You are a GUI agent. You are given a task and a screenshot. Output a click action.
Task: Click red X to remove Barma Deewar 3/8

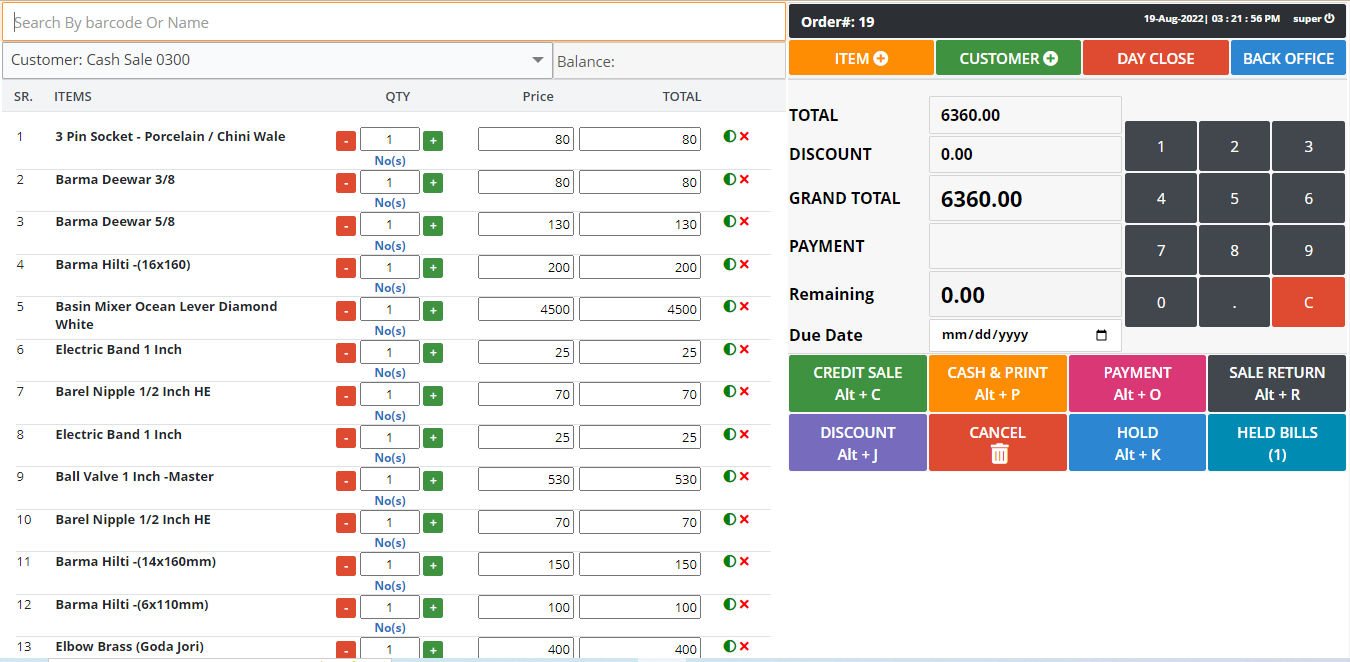click(744, 179)
